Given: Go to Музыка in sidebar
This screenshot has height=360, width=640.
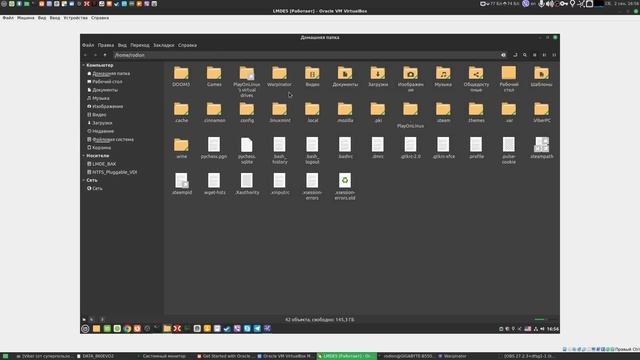Looking at the screenshot, I should (98, 98).
